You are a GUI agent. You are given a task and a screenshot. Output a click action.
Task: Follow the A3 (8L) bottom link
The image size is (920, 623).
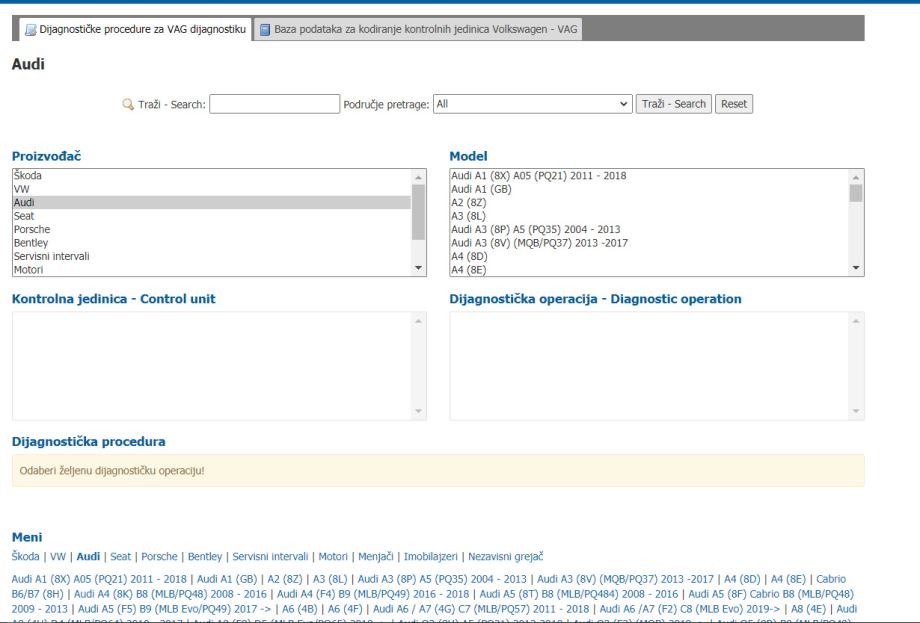pos(330,579)
